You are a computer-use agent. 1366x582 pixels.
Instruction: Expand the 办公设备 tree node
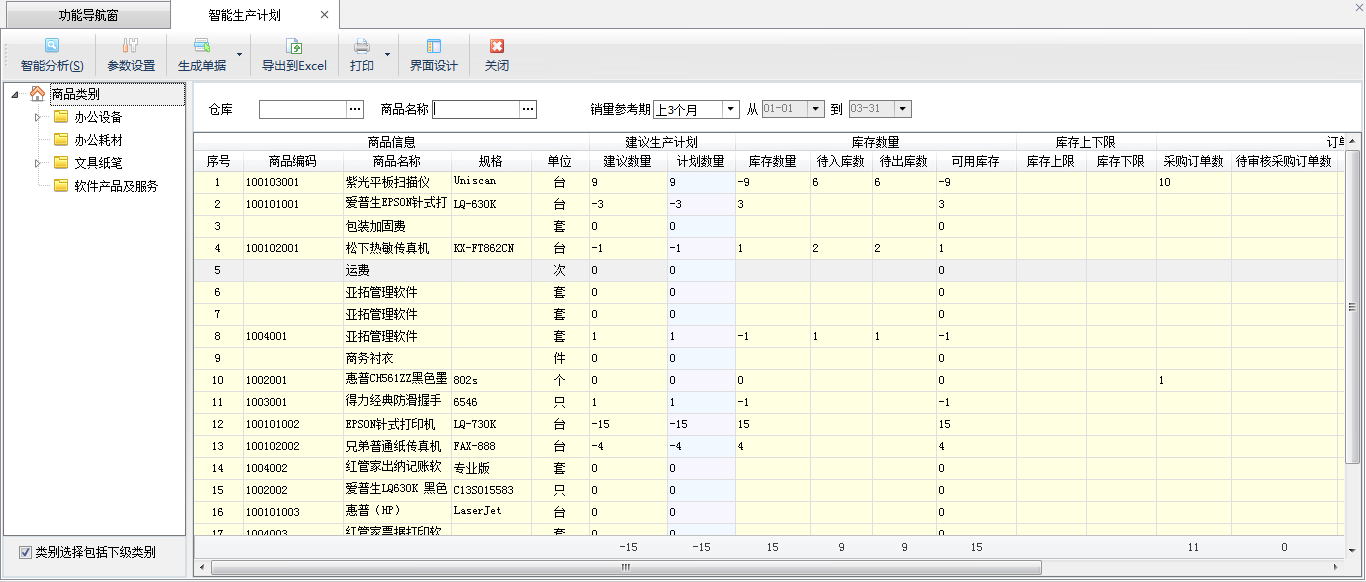pos(38,117)
